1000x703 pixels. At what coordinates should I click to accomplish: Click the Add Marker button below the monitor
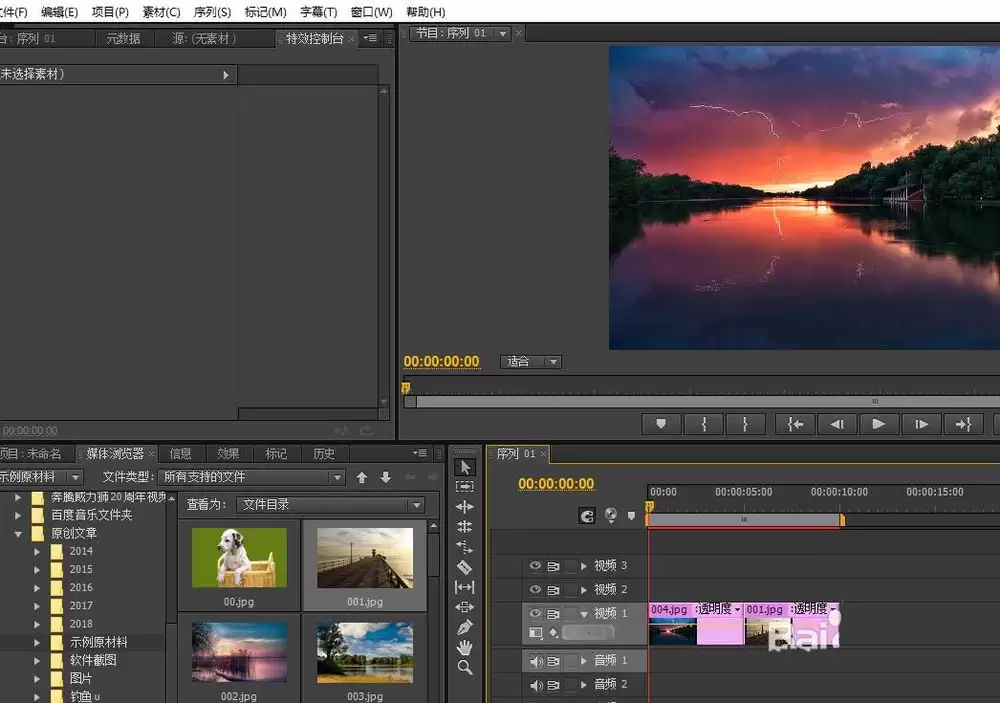[x=660, y=424]
